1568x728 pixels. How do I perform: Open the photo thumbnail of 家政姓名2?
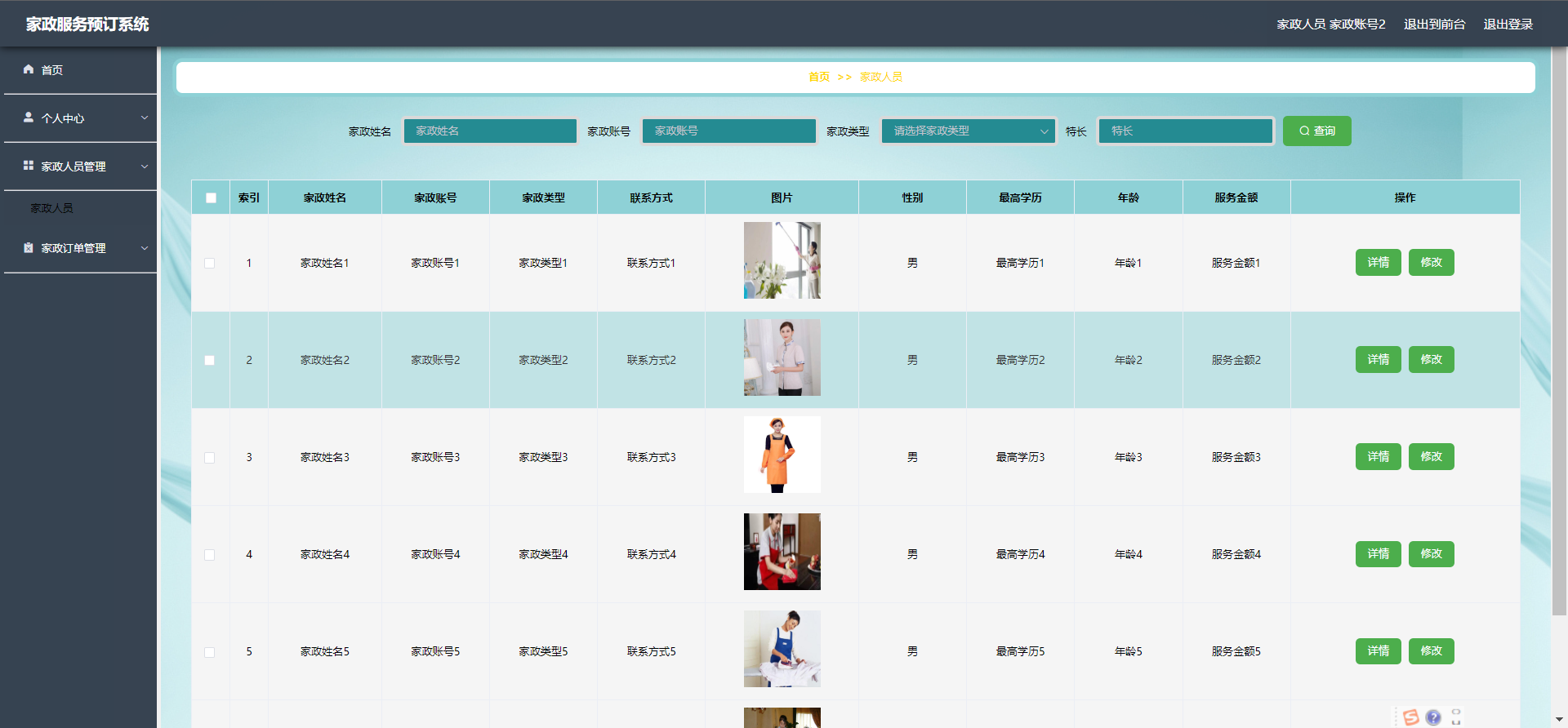pyautogui.click(x=782, y=357)
